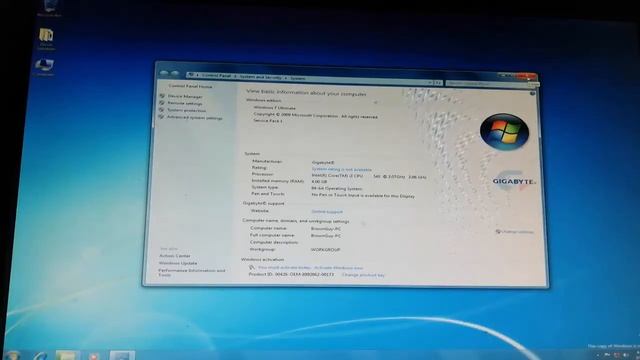Click 'Activate Windows now' link
The height and width of the screenshot is (360, 640).
click(338, 268)
